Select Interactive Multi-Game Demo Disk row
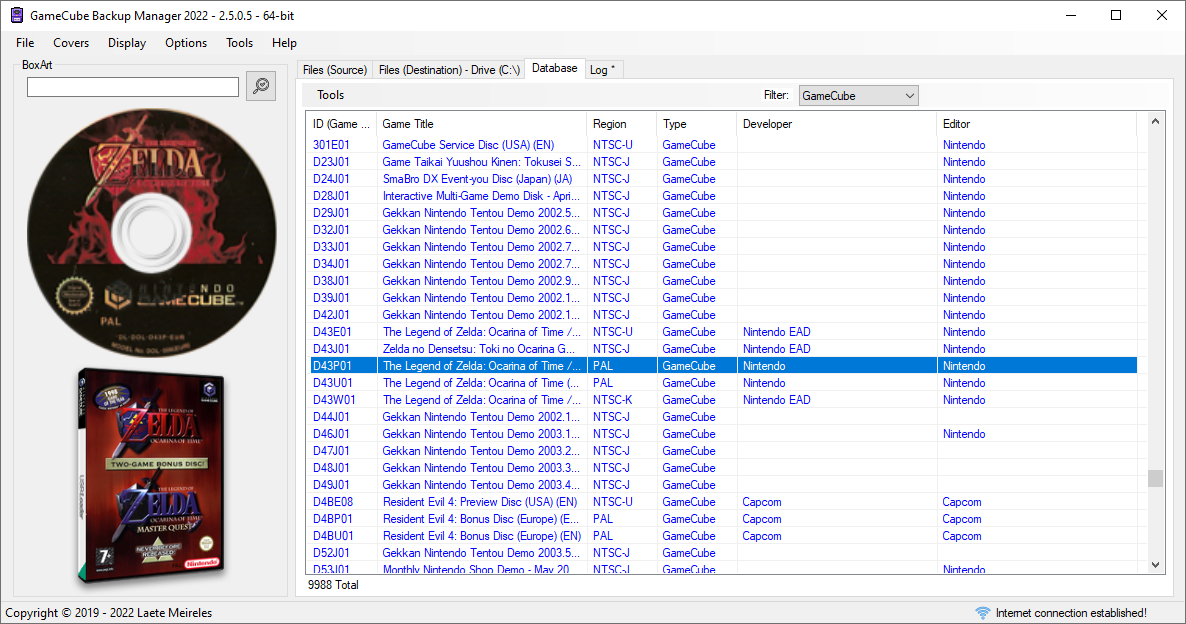 coord(724,196)
